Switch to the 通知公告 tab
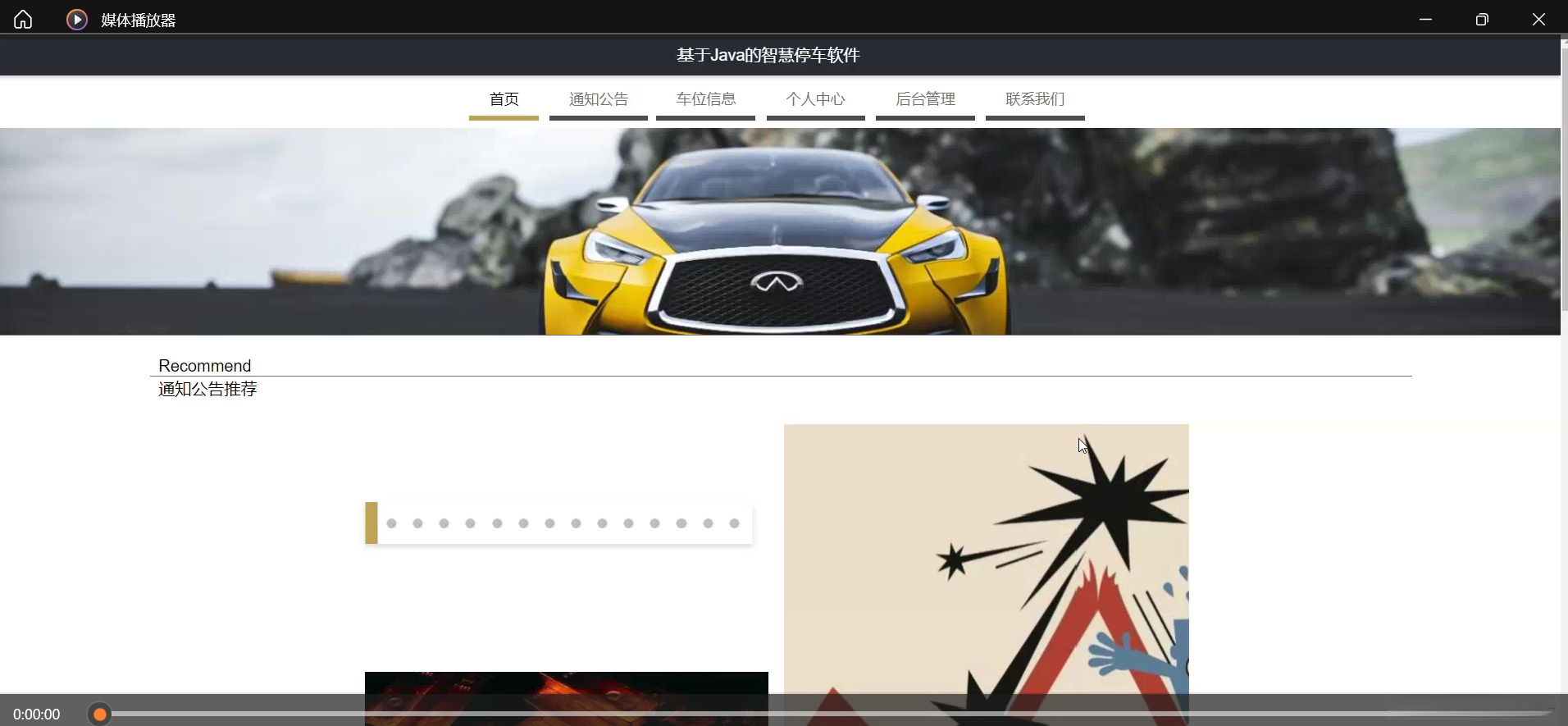1568x726 pixels. pos(599,100)
